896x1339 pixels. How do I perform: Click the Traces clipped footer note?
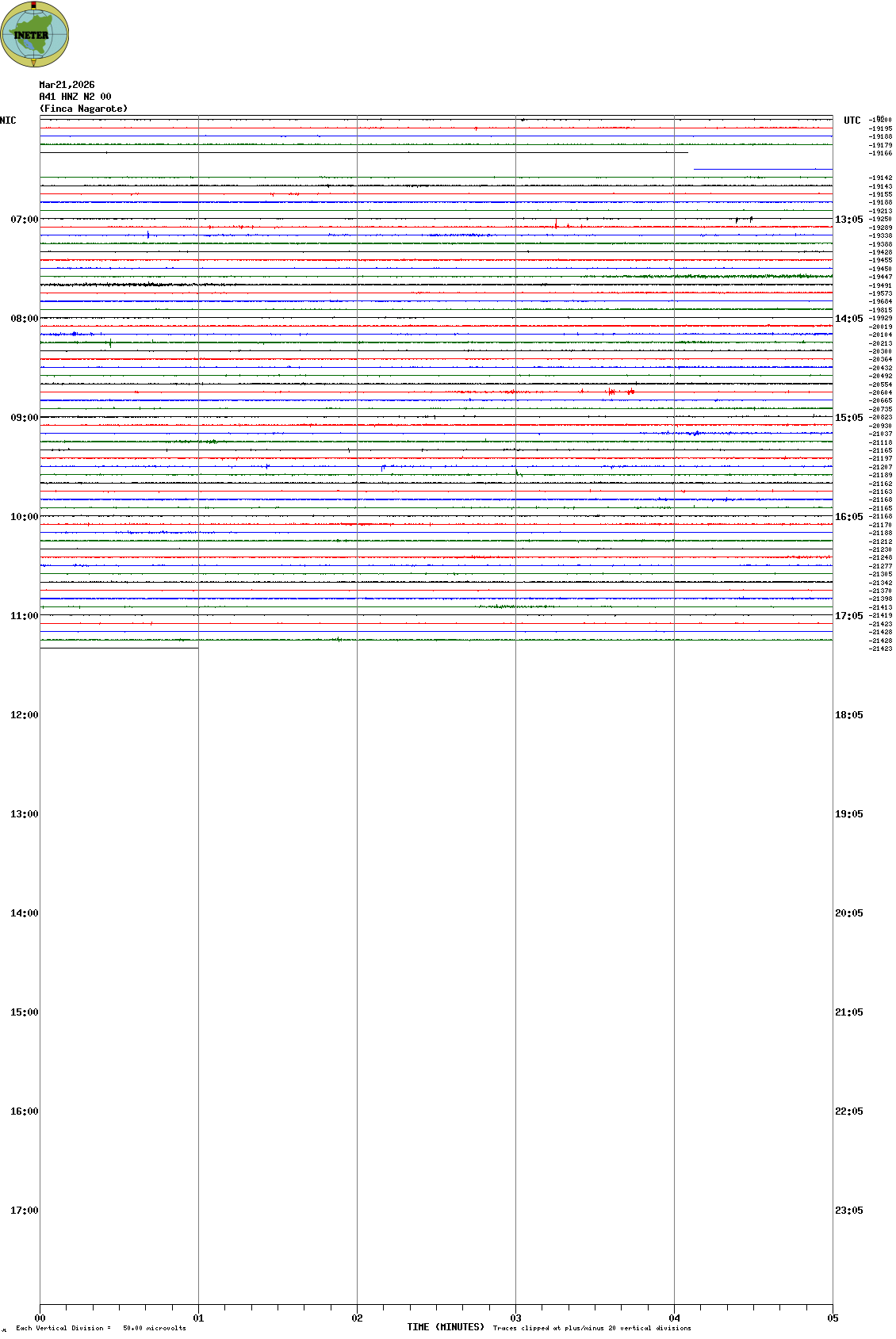tap(592, 1328)
